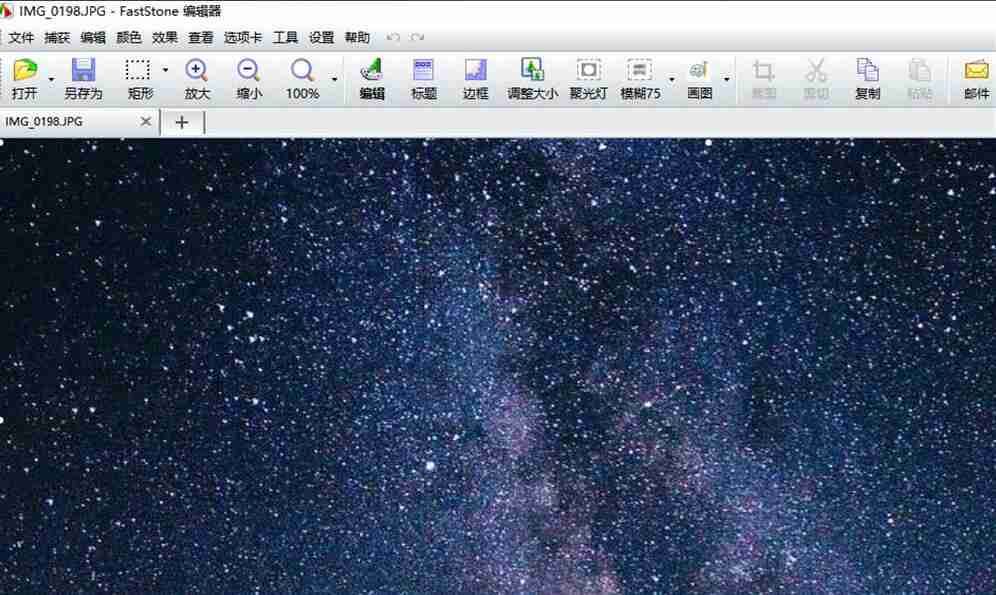Screen dimensions: 996x595
Task: Open the 文件 menu
Action: 21,37
